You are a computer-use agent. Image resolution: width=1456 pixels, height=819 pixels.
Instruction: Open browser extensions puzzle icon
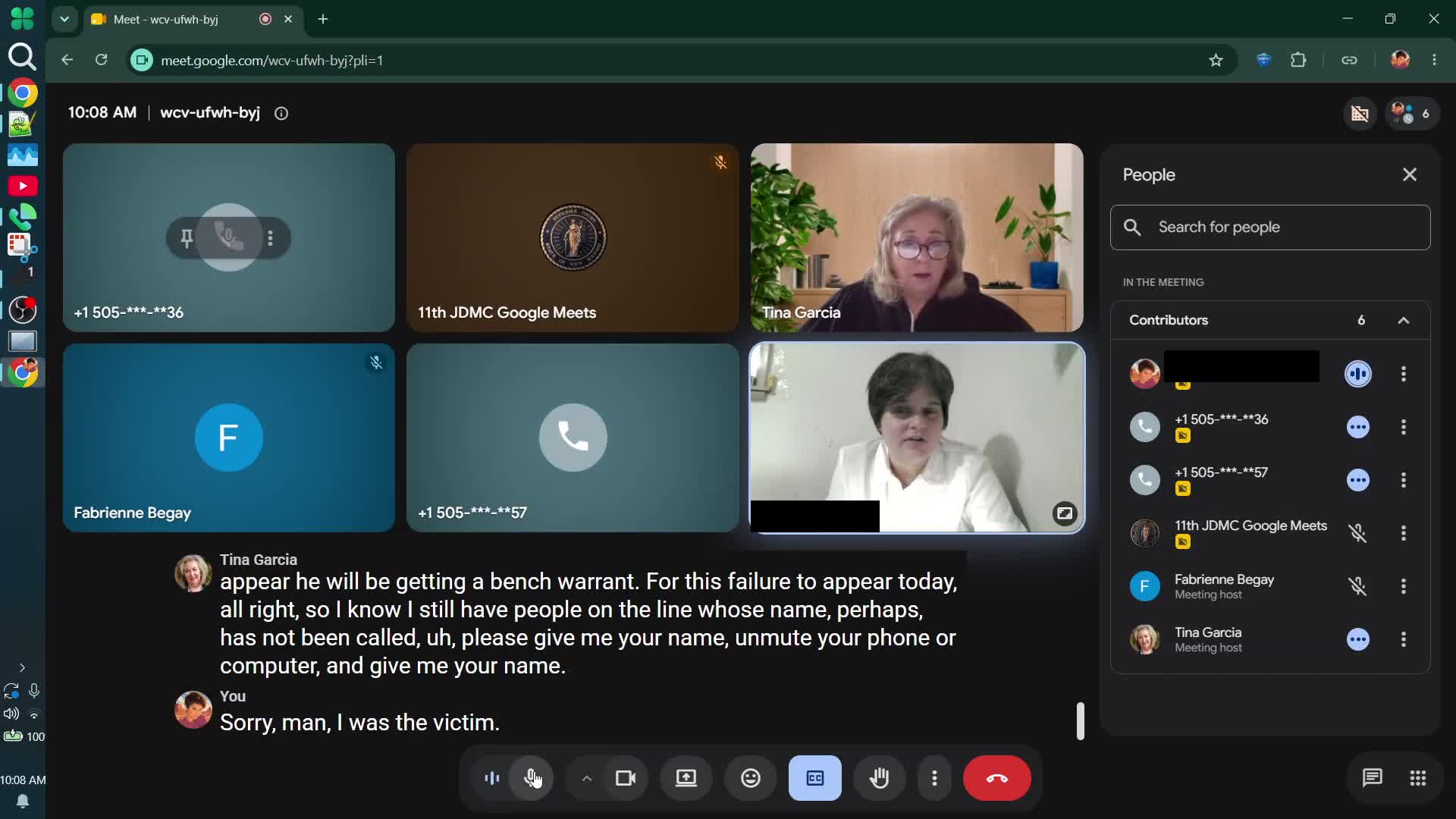(1298, 61)
